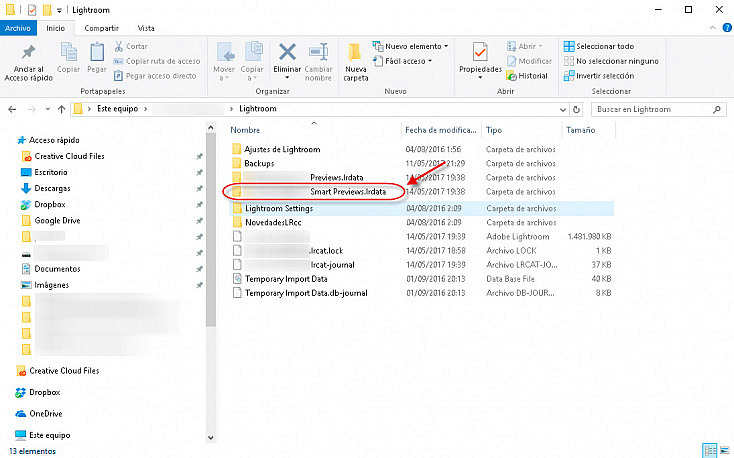
Task: Click No seleccionar ninguno
Action: (611, 61)
